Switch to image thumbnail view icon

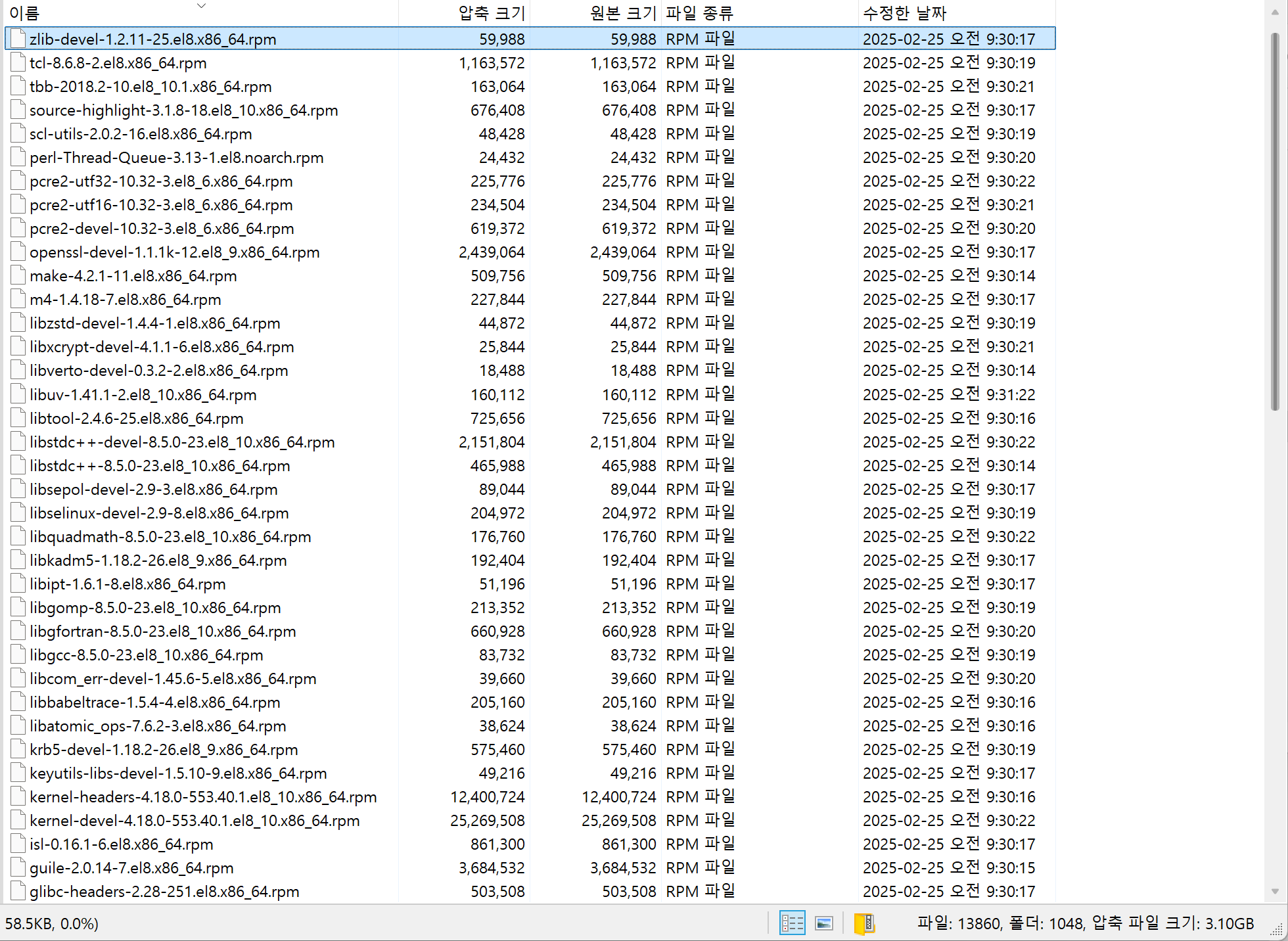coord(823,923)
